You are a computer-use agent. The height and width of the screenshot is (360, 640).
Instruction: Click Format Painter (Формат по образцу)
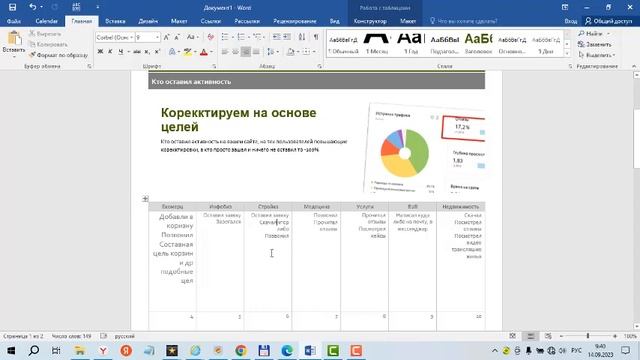tap(58, 55)
